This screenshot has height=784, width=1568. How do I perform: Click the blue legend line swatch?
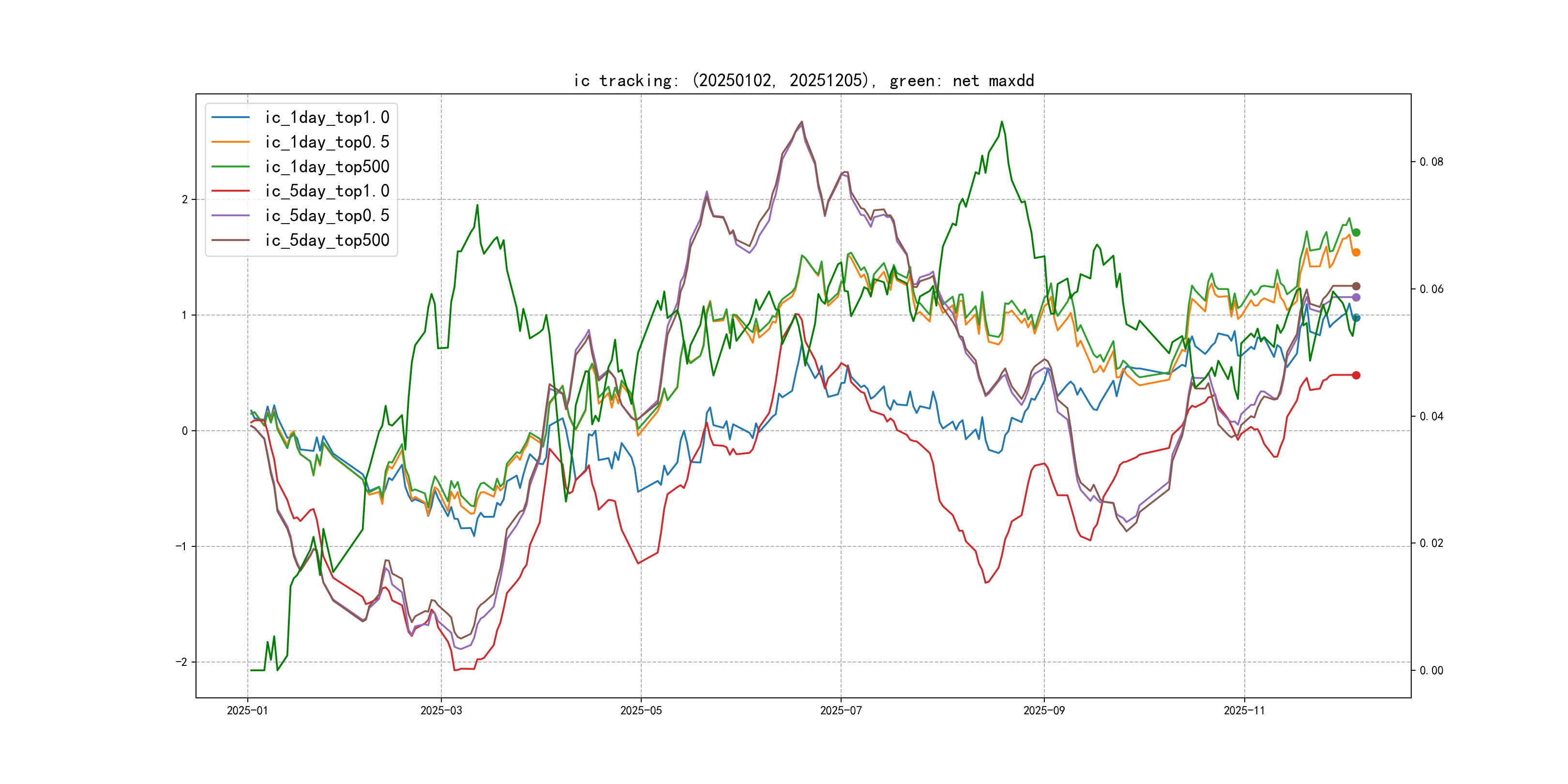pos(230,118)
